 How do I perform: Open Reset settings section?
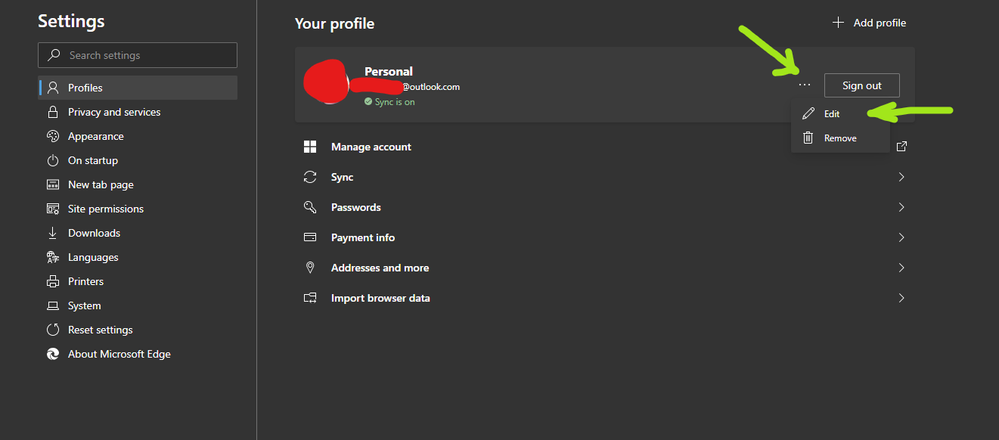[138, 330]
